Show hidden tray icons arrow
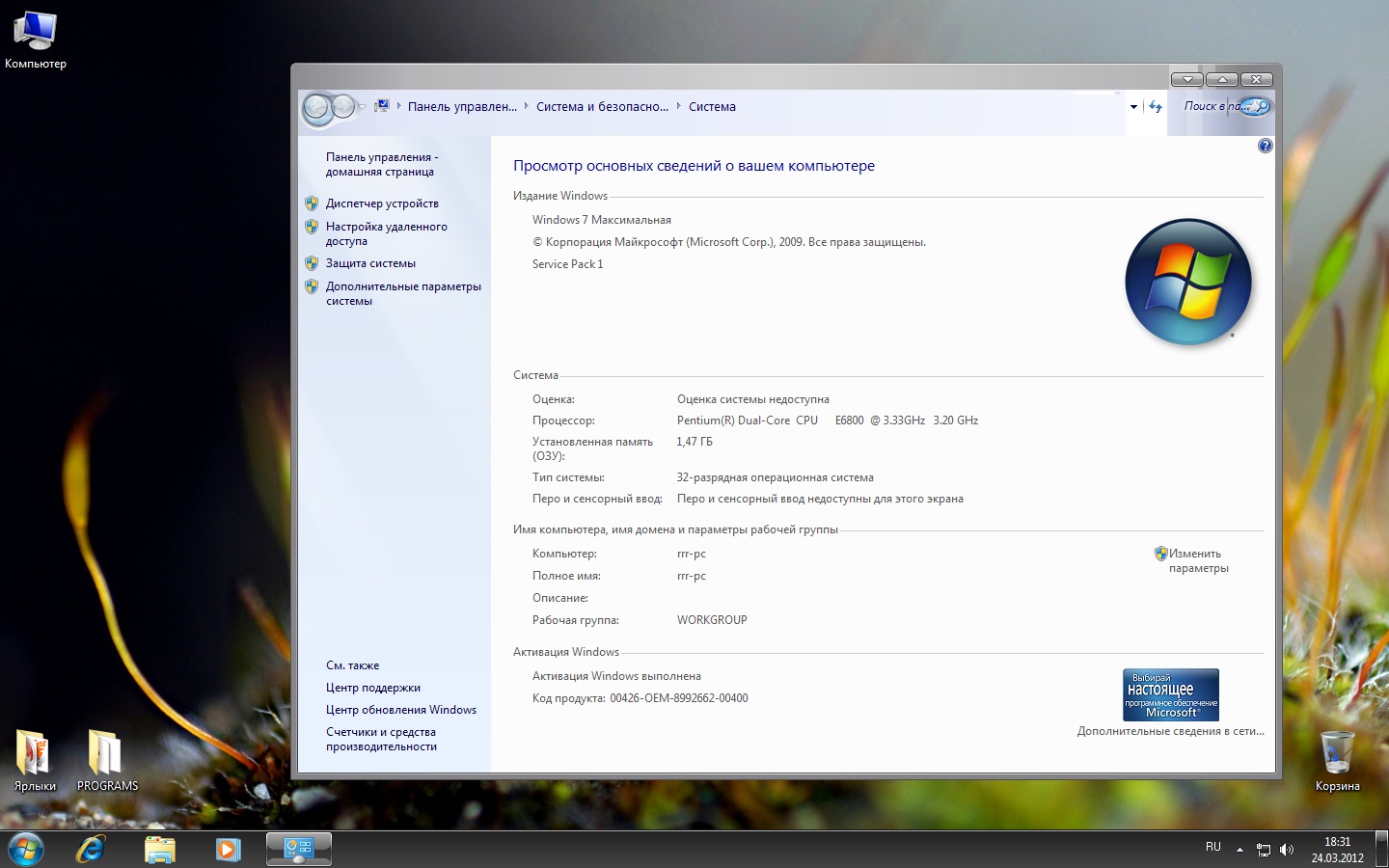1389x868 pixels. [1239, 850]
